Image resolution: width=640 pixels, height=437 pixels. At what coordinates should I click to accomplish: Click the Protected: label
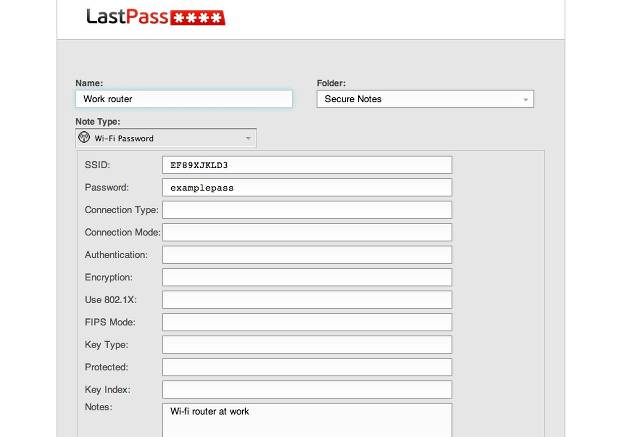point(106,367)
